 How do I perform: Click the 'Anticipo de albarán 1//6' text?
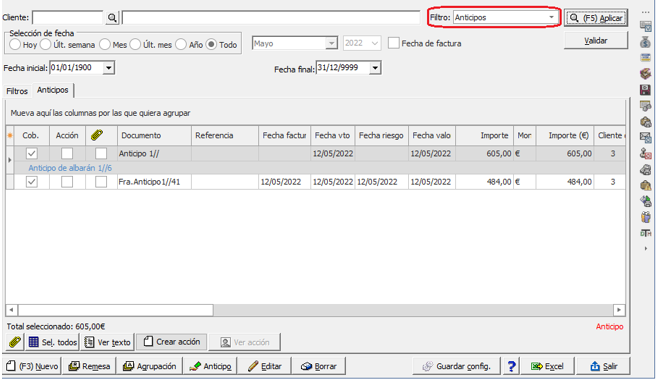[x=70, y=168]
